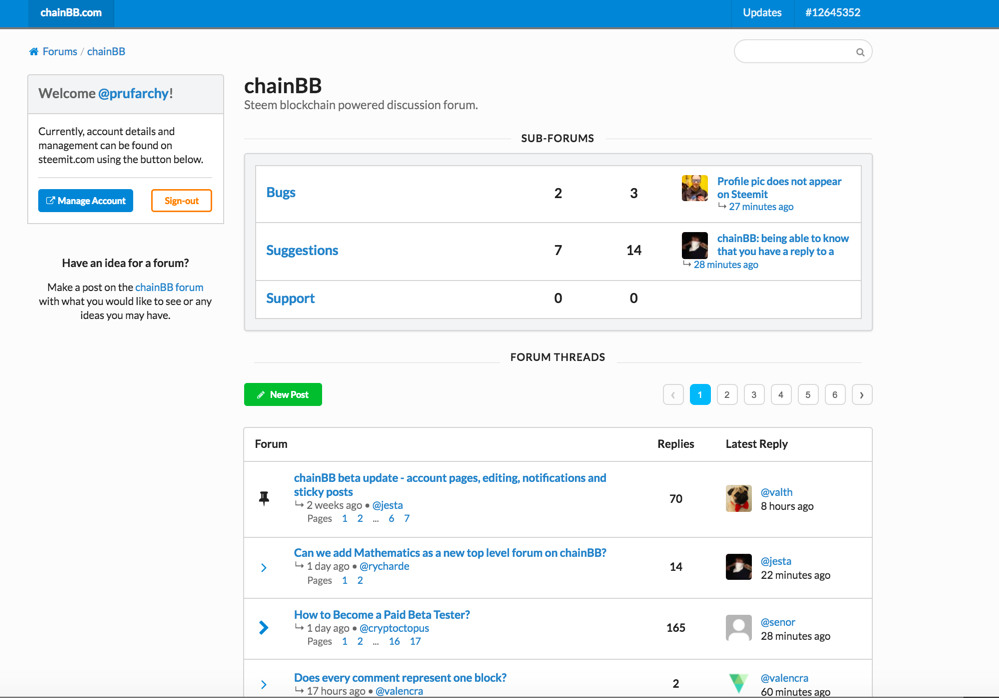Open the chainBB forum link in sidebar
This screenshot has height=698, width=999.
(169, 287)
